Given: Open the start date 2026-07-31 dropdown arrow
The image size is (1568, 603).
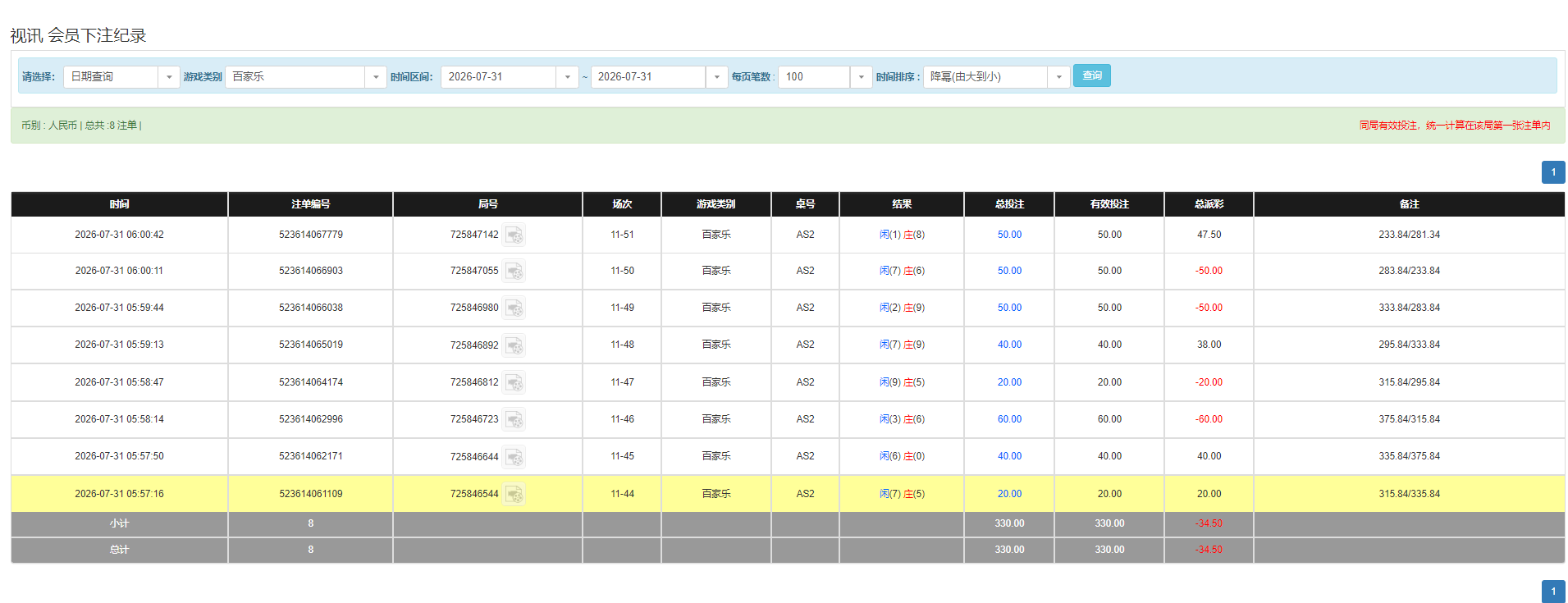Looking at the screenshot, I should pyautogui.click(x=567, y=77).
